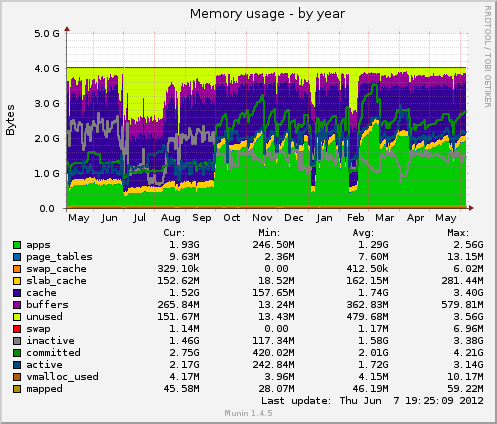Click the 'Feb' x-axis month label

pos(356,218)
